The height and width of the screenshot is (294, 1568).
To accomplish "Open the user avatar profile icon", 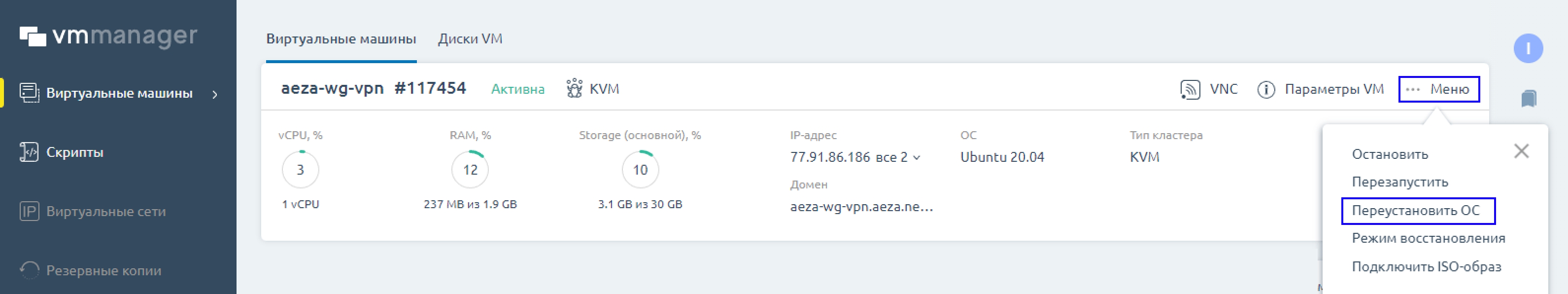I will coord(1528,48).
